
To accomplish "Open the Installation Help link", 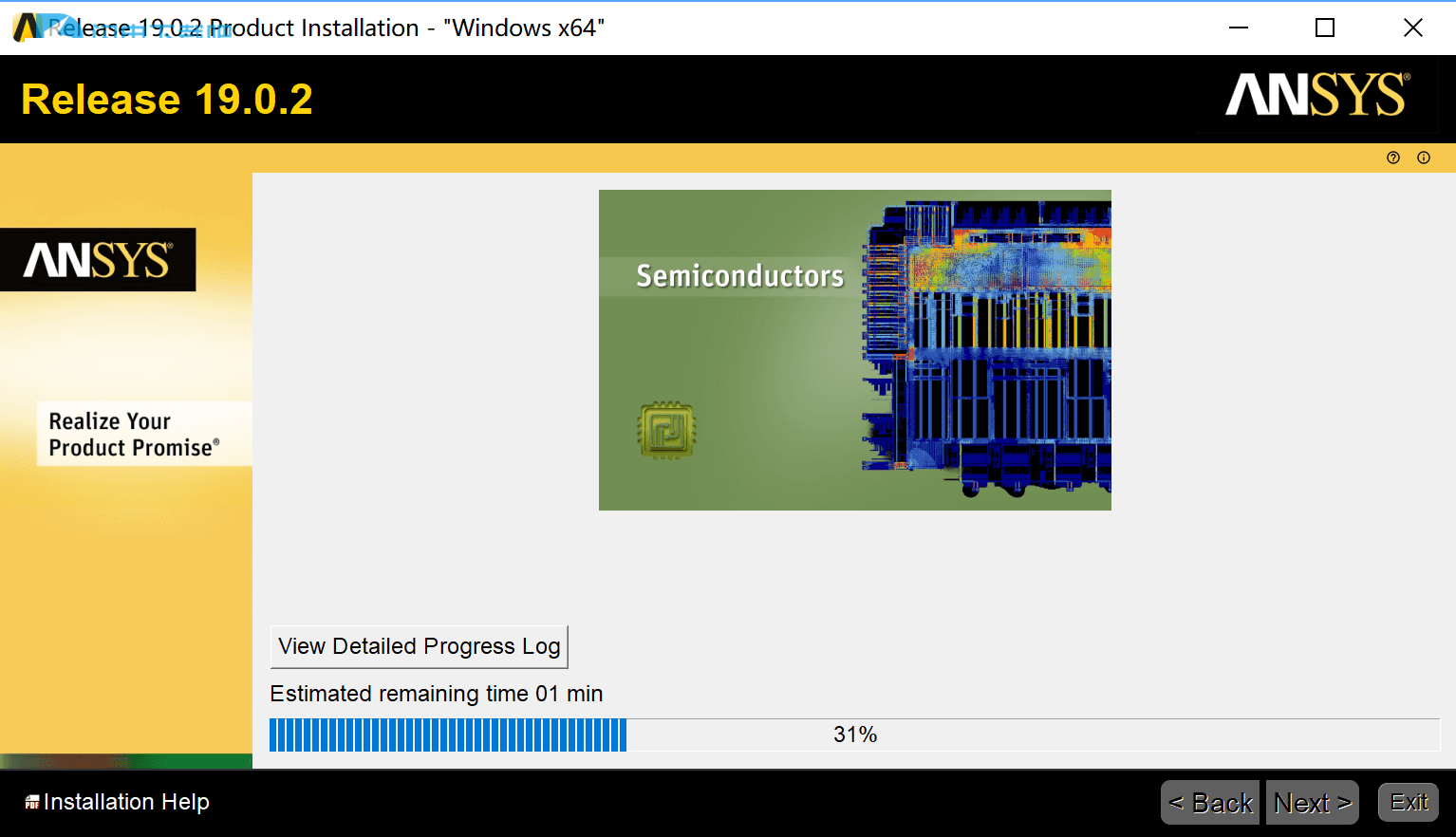I will tap(126, 803).
